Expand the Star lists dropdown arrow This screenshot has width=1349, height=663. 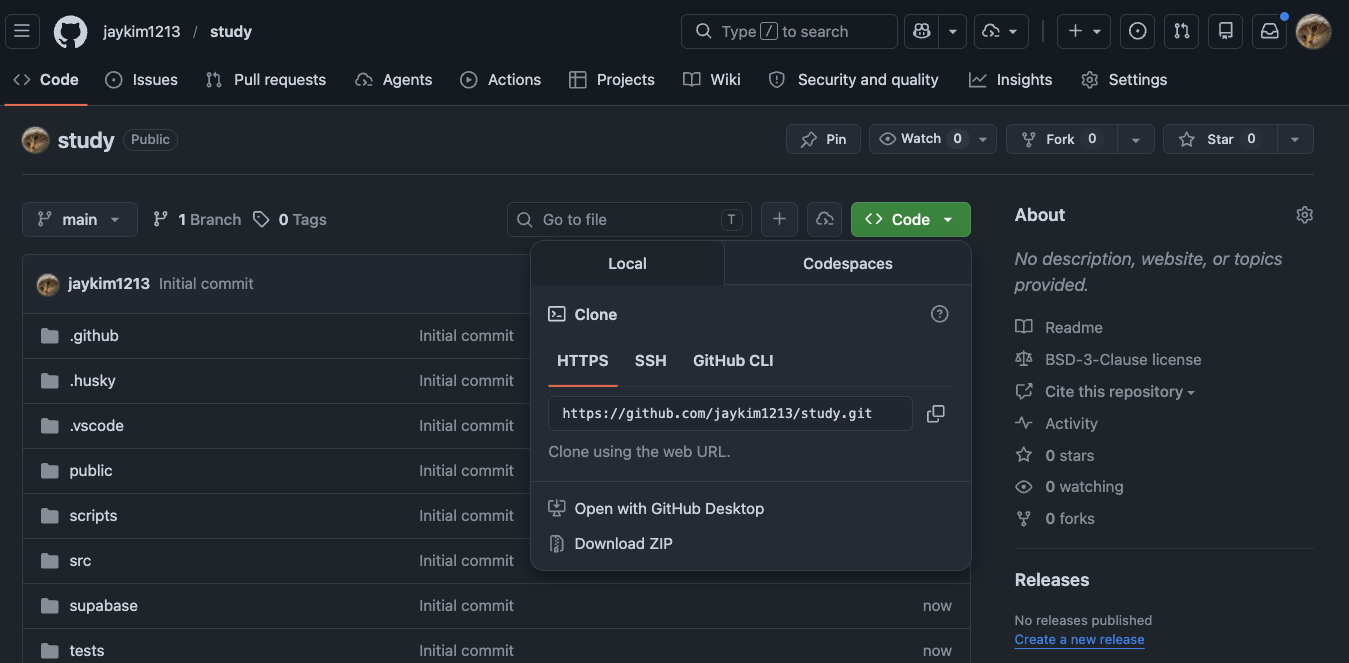point(1295,139)
